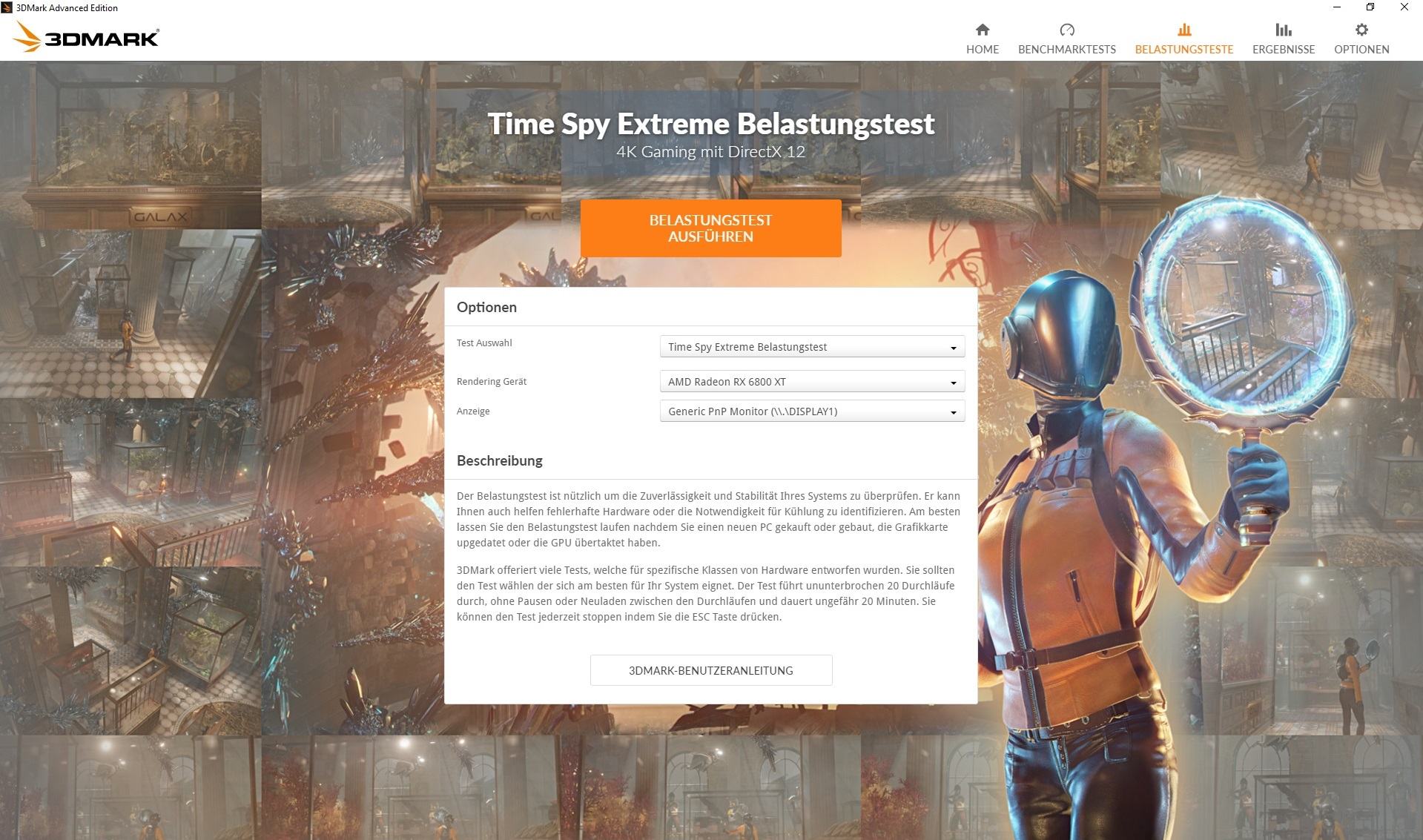Click the Benchmarktests gauge icon

1066,30
